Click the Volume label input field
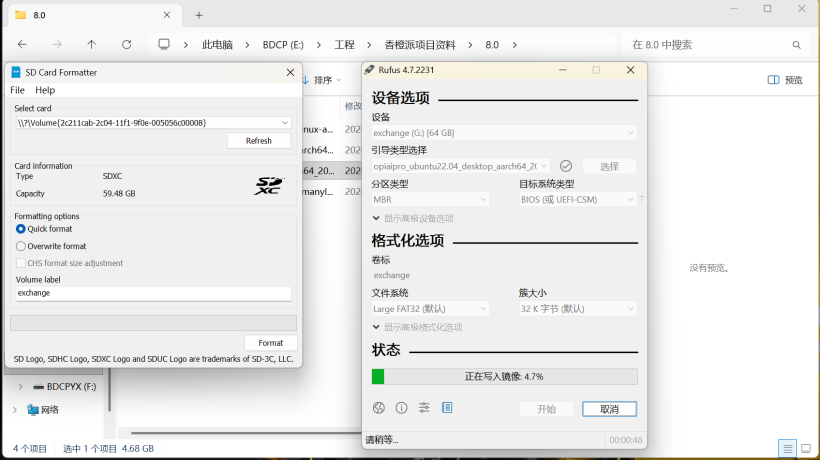 [153, 293]
